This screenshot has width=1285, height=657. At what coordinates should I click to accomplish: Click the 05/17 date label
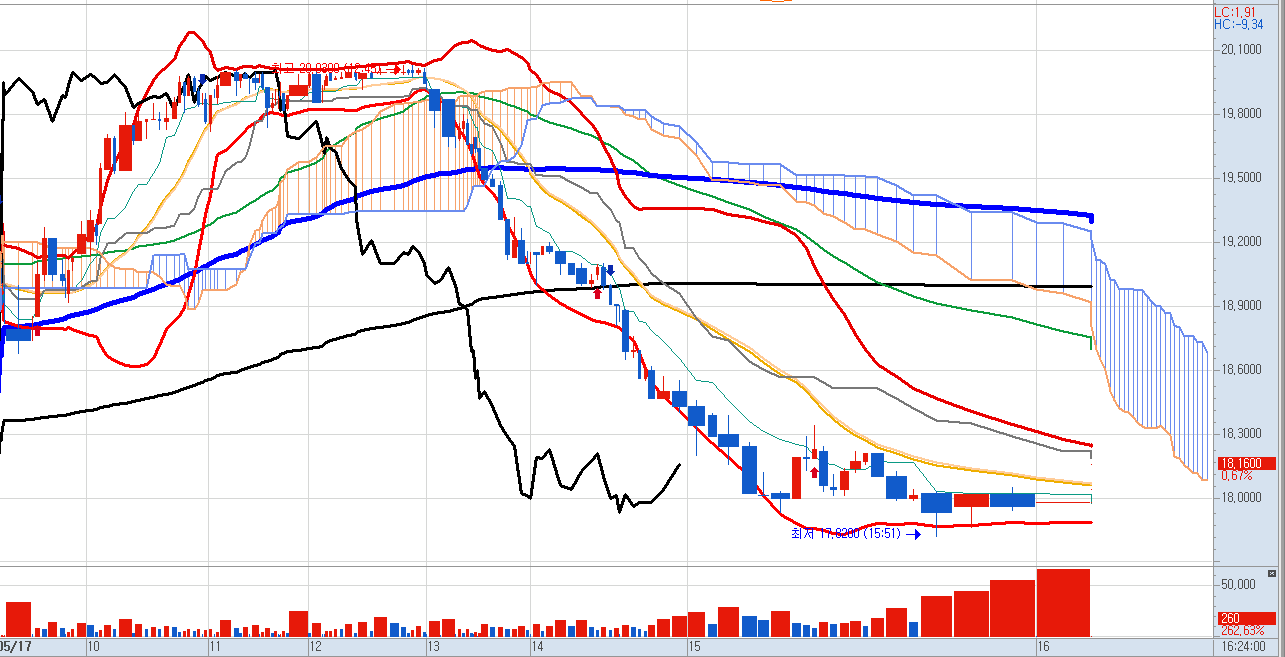(x=17, y=647)
